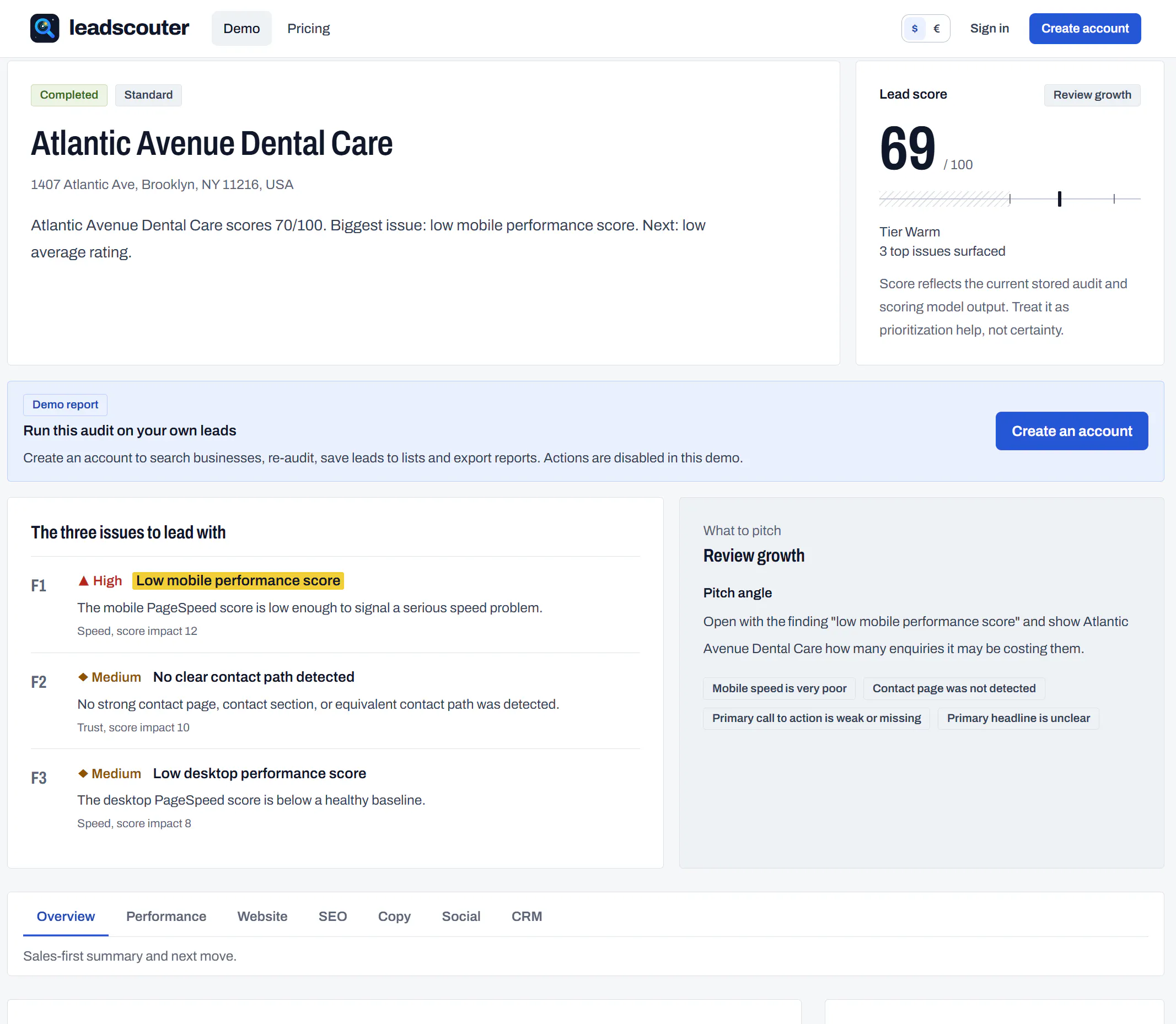This screenshot has width=1176, height=1024.
Task: Click the Medium diamond icon on F3
Action: click(x=83, y=773)
